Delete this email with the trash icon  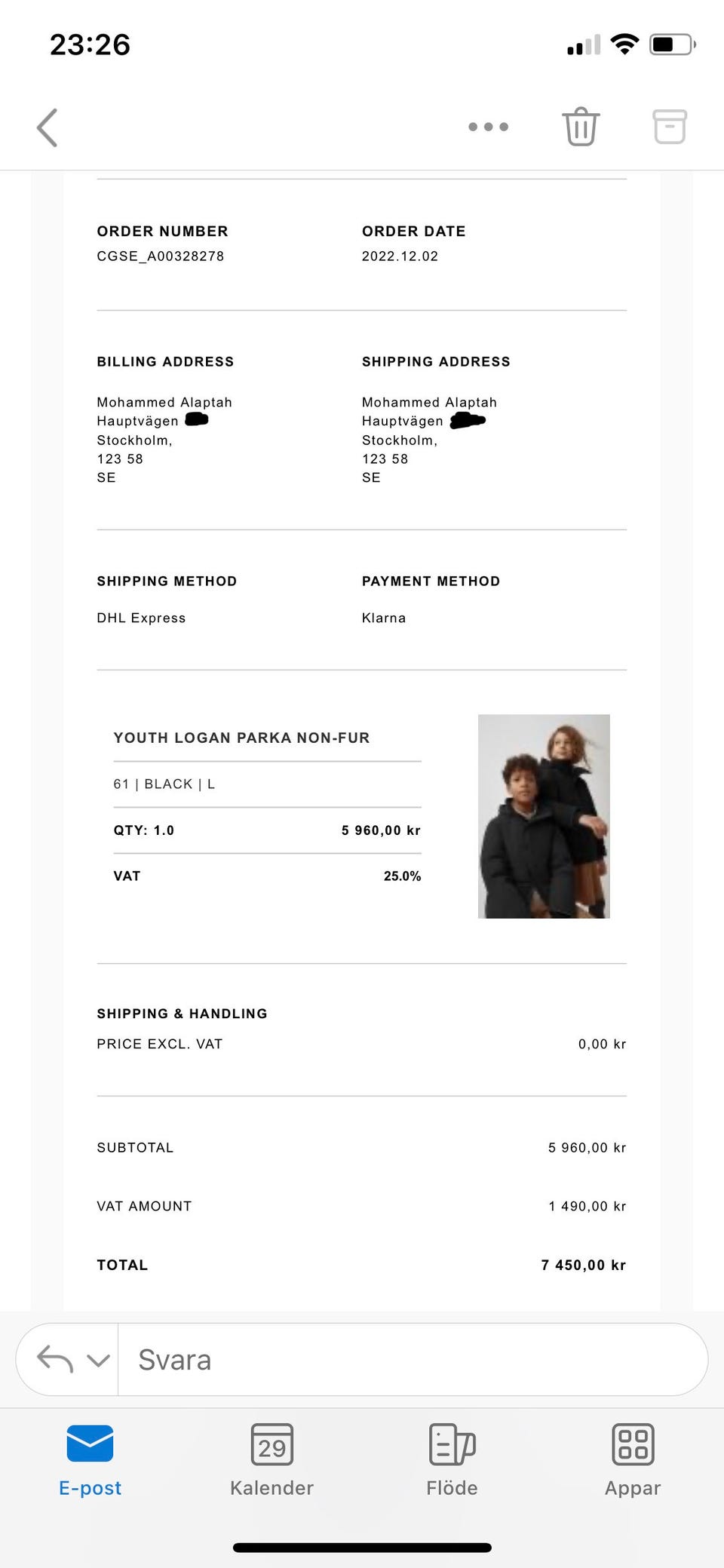tap(580, 127)
